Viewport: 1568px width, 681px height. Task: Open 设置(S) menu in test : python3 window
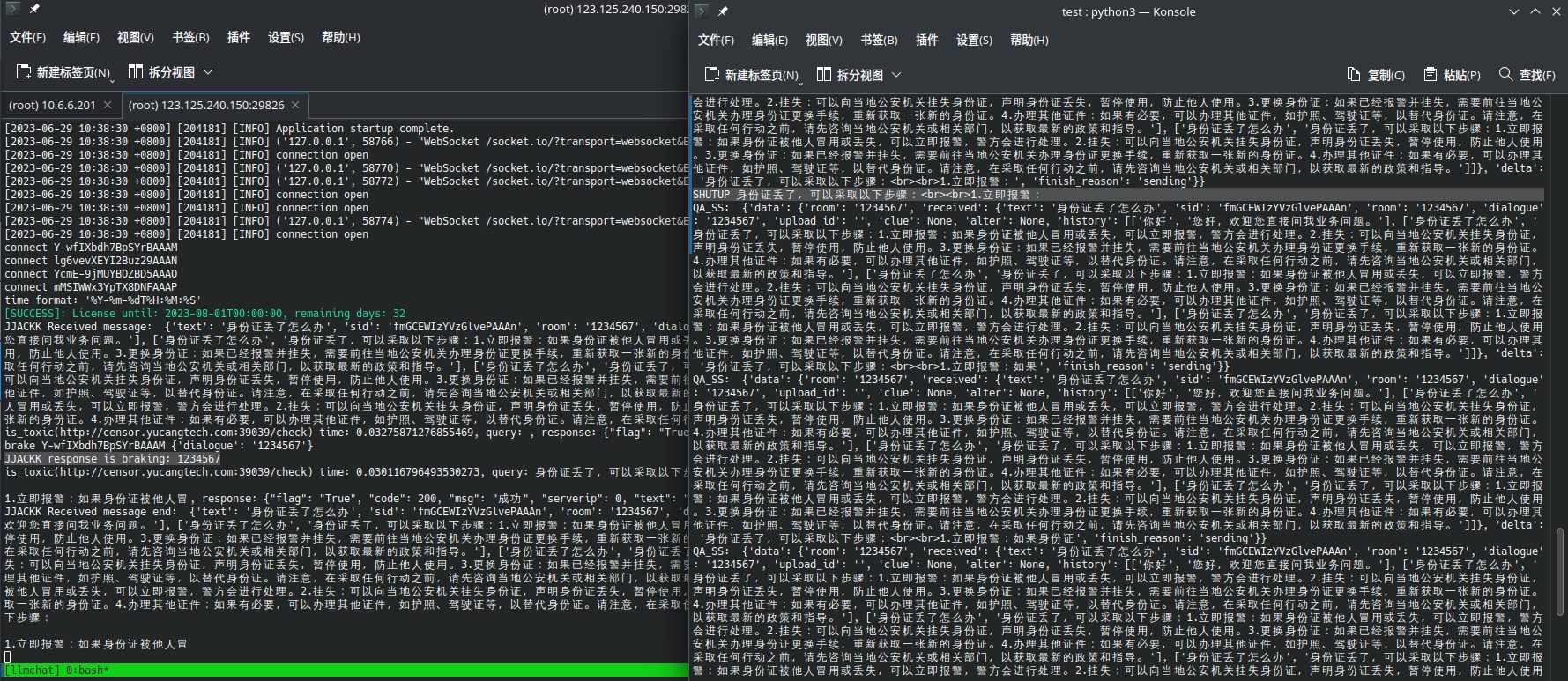[974, 40]
